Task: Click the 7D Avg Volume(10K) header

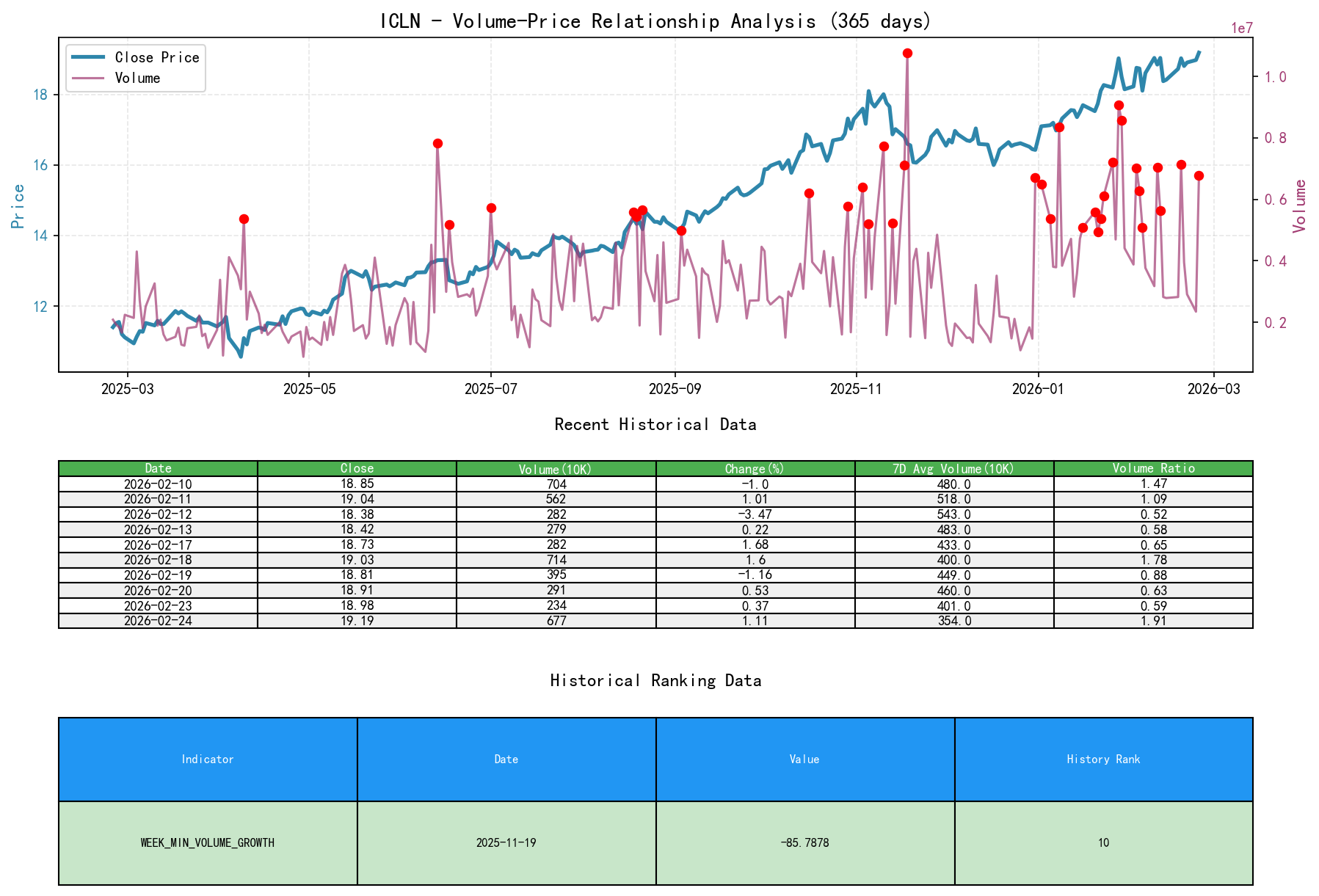Action: [953, 468]
